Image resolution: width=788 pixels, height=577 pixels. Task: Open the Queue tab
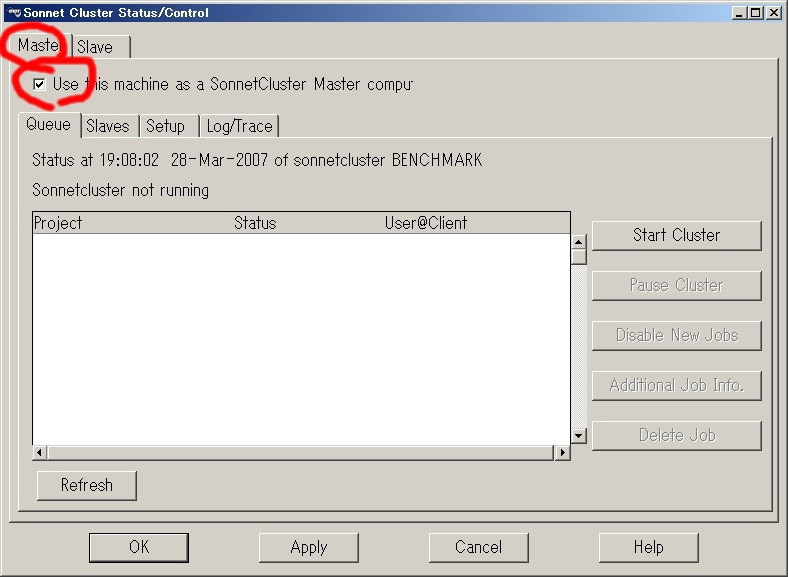(x=49, y=124)
